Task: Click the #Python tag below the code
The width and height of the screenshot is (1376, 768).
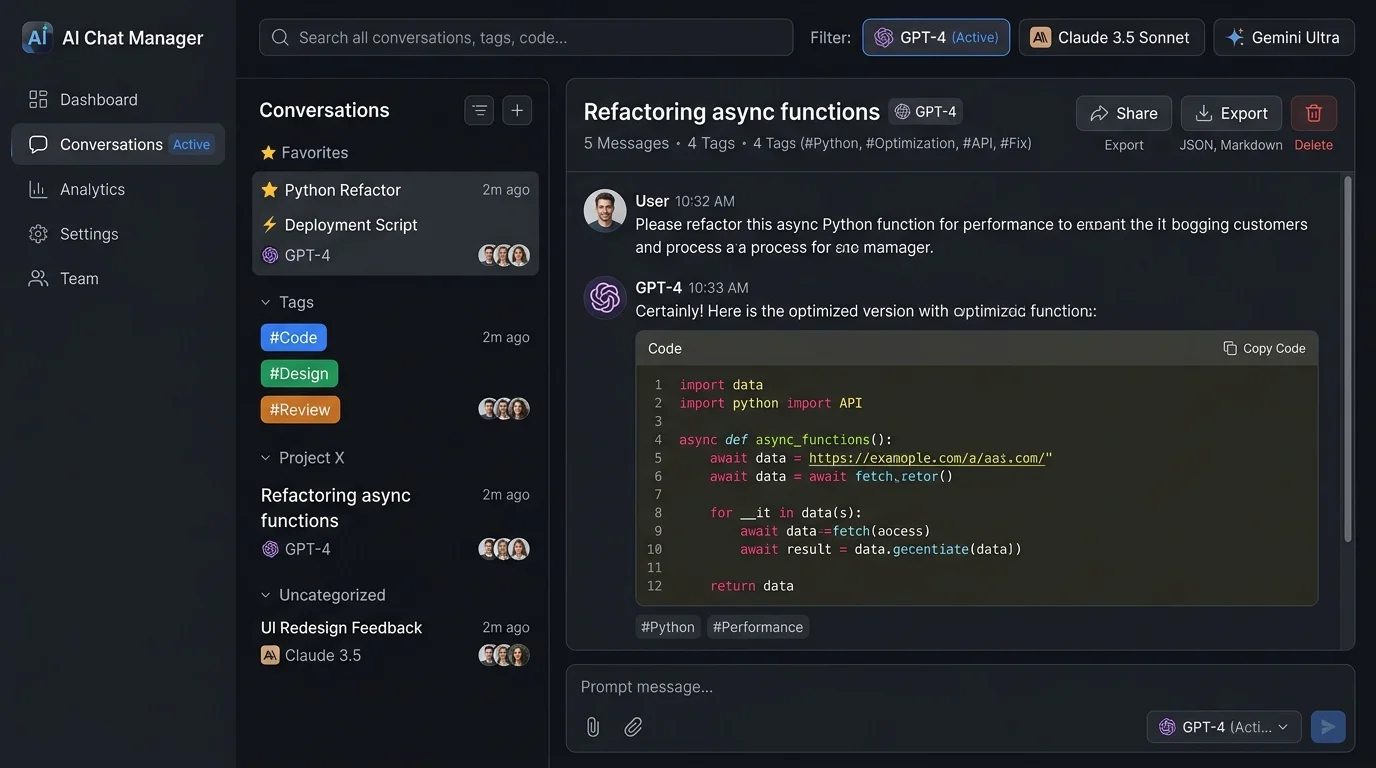Action: point(667,627)
